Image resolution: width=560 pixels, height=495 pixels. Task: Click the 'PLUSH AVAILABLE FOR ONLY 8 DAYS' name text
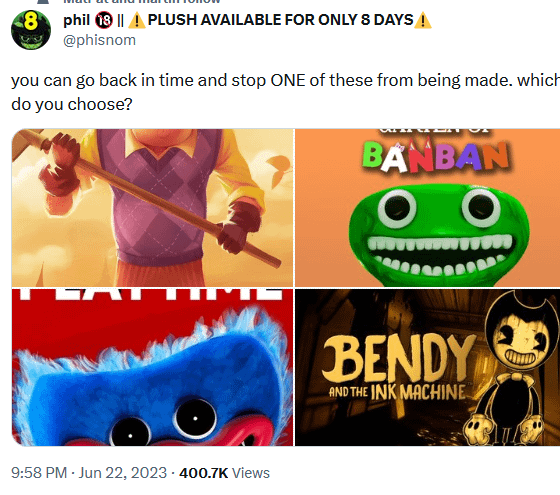pyautogui.click(x=281, y=20)
